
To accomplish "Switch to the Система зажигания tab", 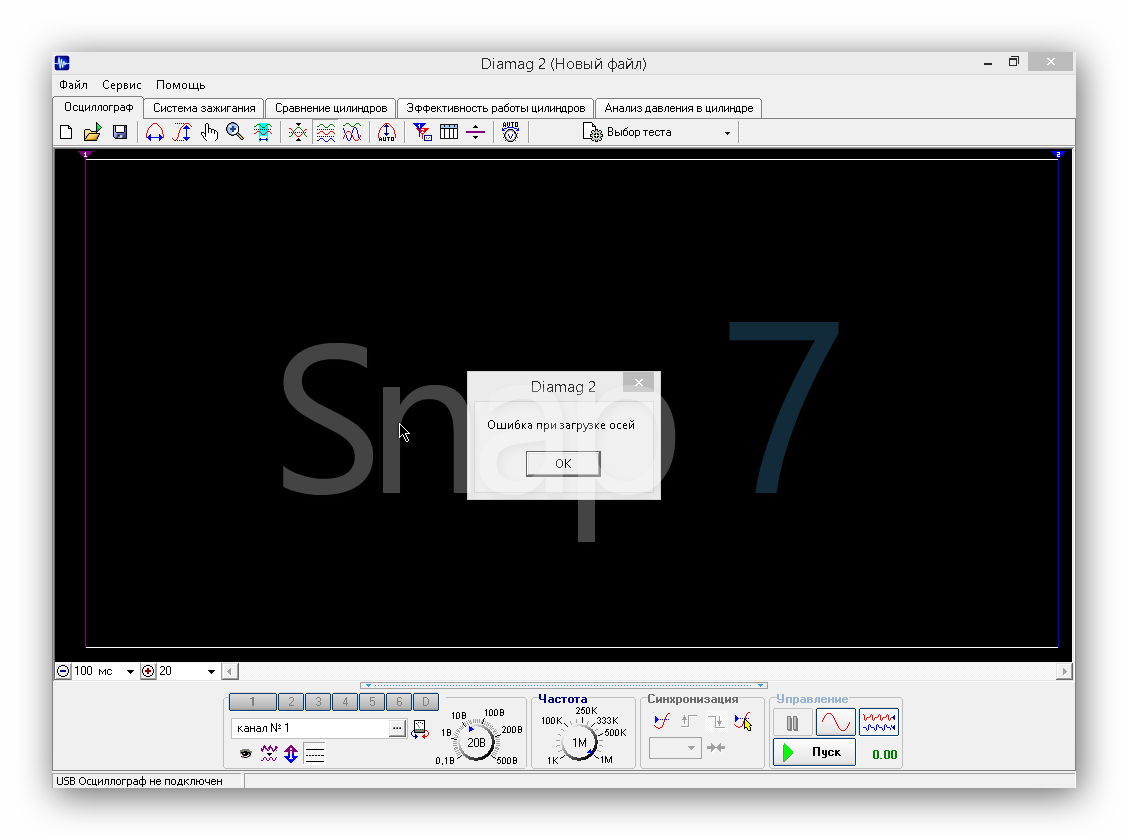I will tap(204, 108).
